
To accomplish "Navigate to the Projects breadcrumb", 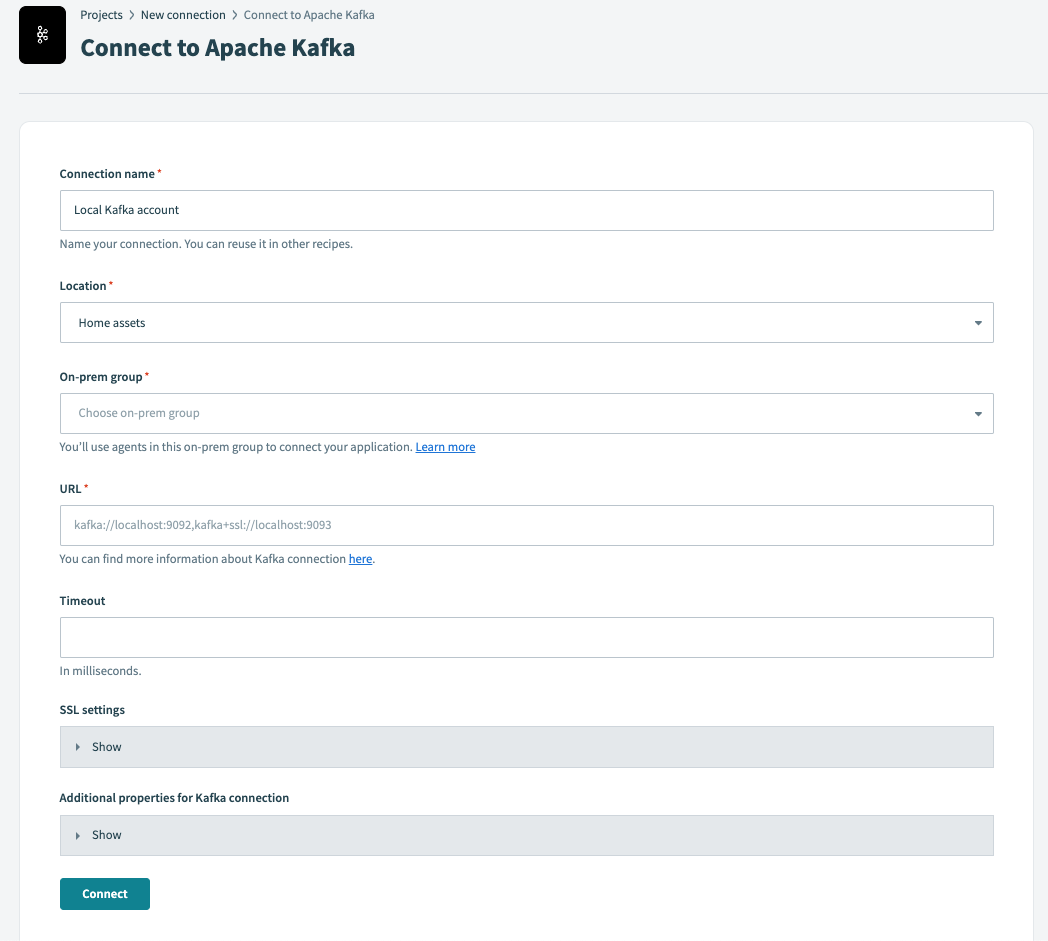I will [x=101, y=14].
